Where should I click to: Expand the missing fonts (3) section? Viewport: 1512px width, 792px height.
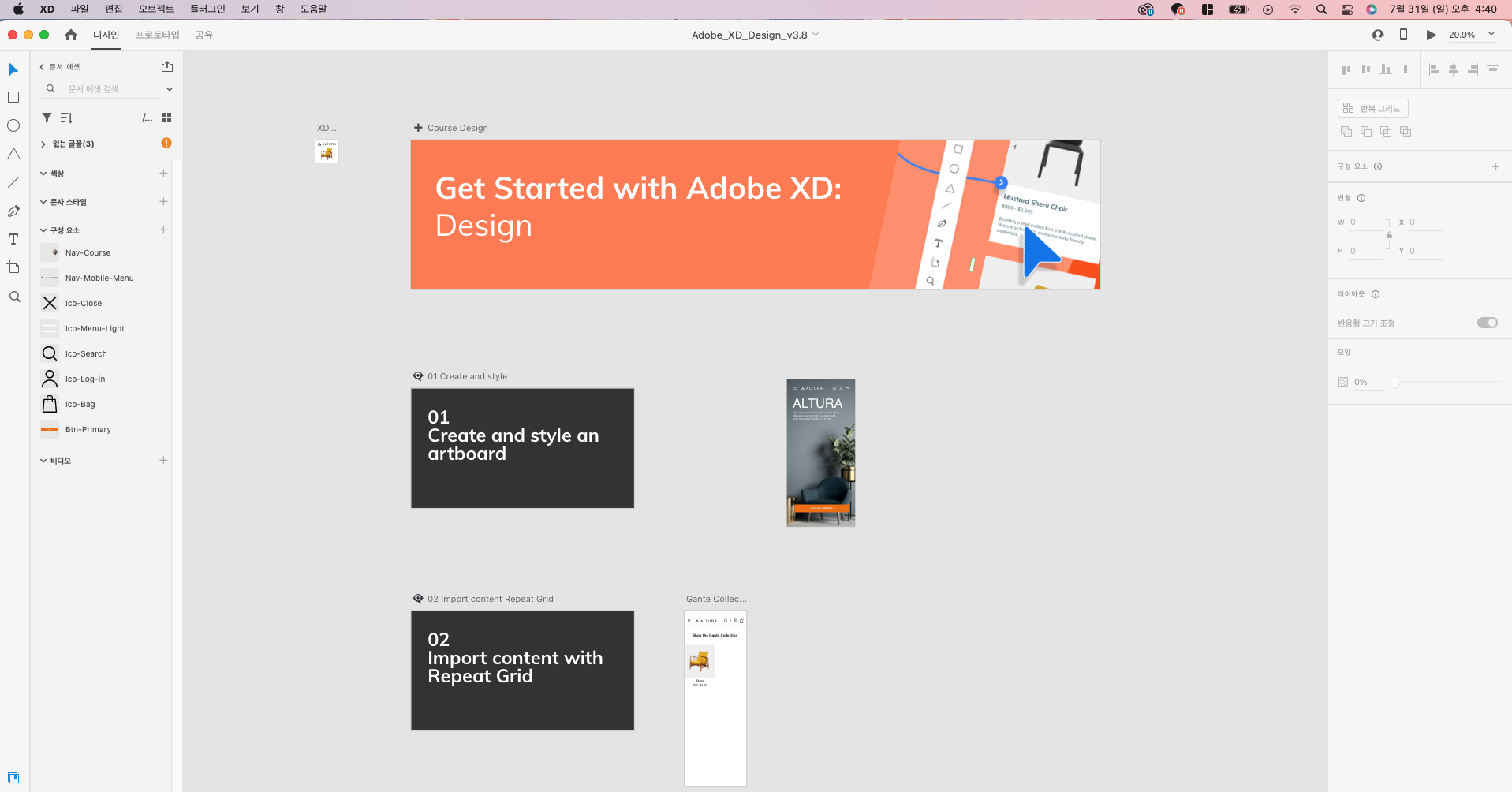click(x=43, y=144)
